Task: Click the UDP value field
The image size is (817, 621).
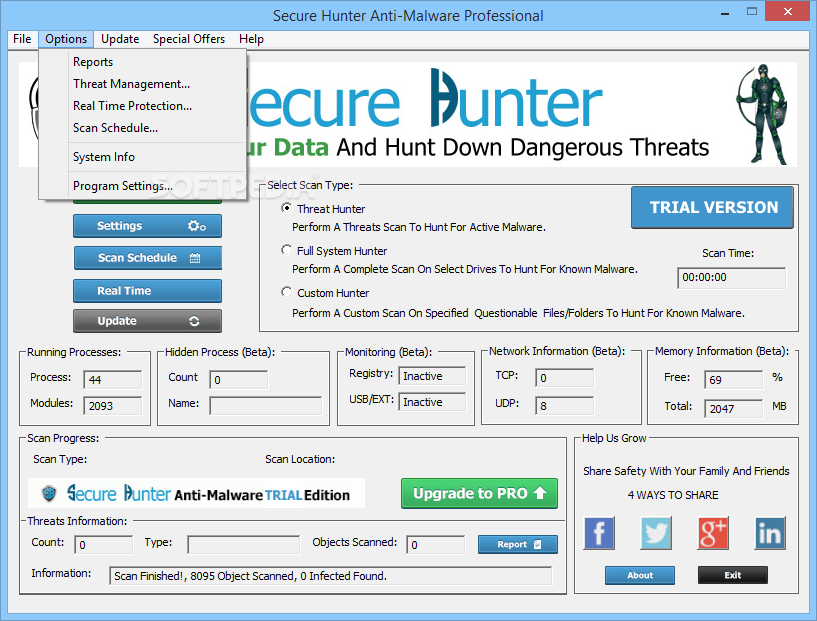Action: (x=564, y=406)
